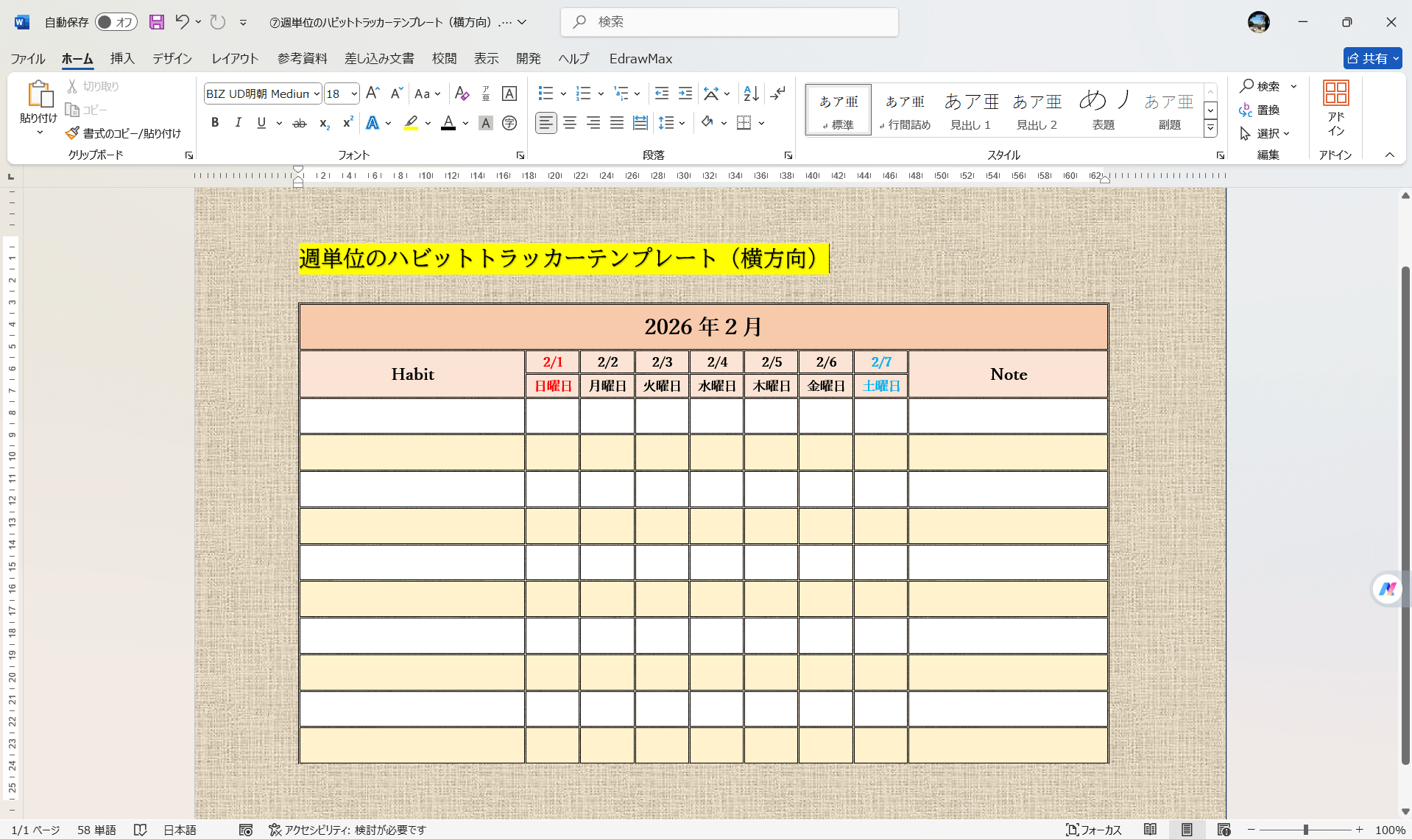Toggle the 自動保存 (AutoSave) switch
The height and width of the screenshot is (840, 1412).
pos(116,22)
